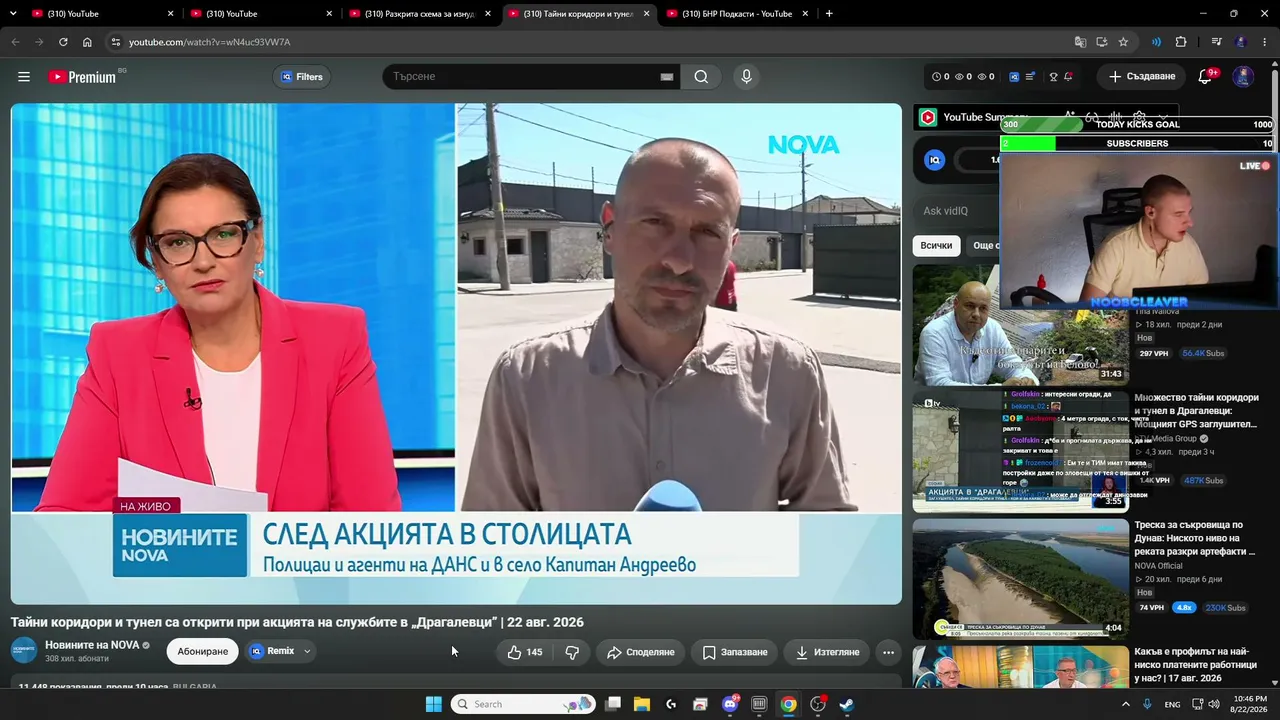Open site information icon in address bar
The image size is (1280, 720).
point(116,42)
